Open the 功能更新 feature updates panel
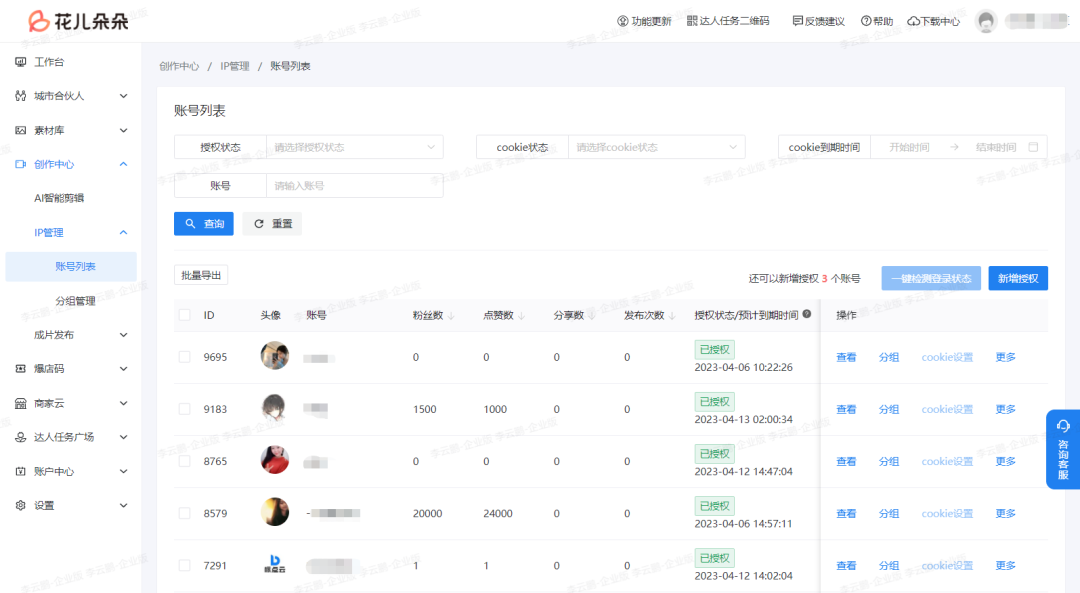This screenshot has width=1080, height=593. [x=649, y=19]
